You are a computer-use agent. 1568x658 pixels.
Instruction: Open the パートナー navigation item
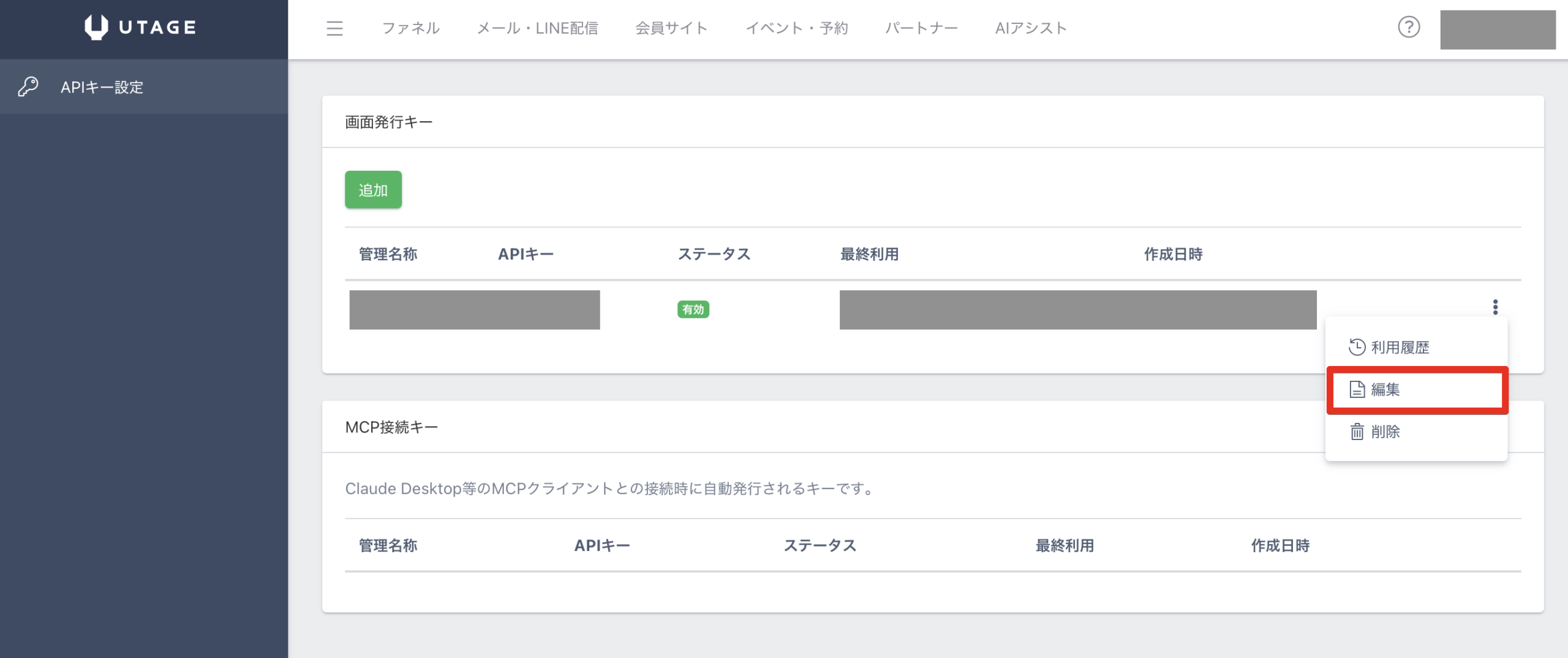point(921,28)
